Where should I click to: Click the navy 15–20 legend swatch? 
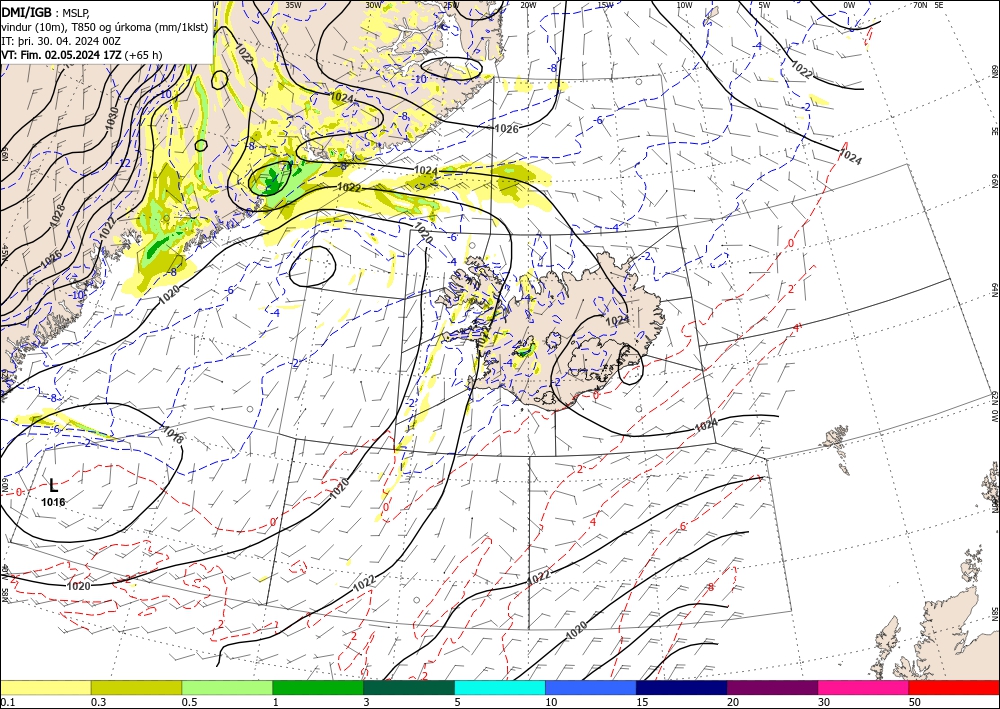(682, 687)
